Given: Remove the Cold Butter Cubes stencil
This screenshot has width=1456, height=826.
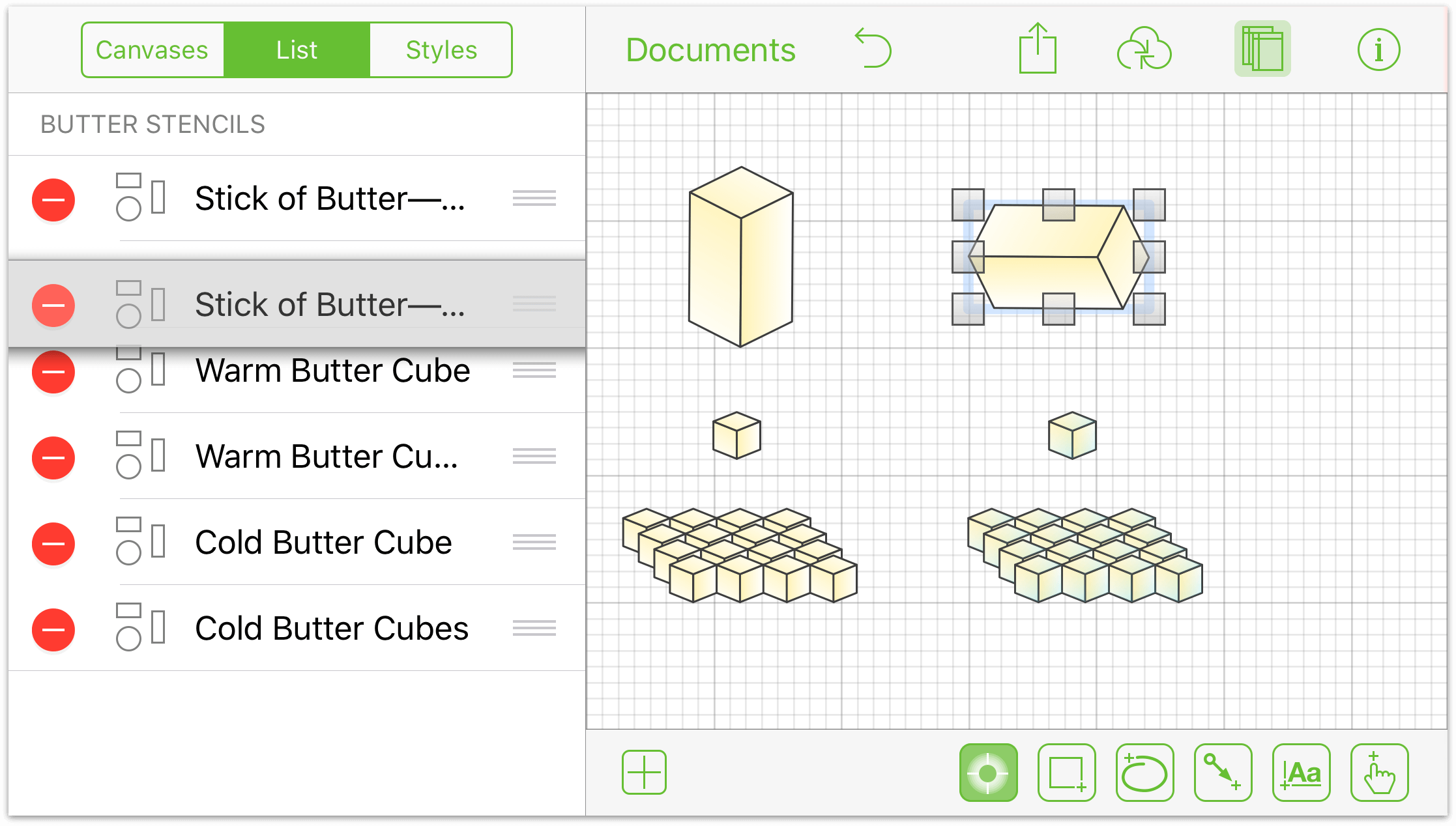Looking at the screenshot, I should click(x=53, y=628).
